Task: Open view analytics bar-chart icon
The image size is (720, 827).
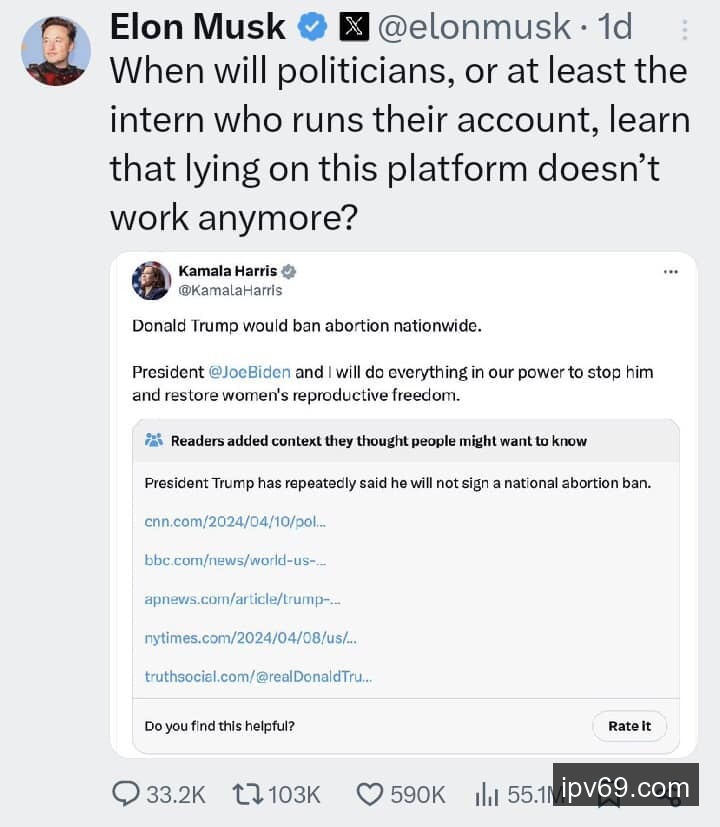Action: (487, 794)
